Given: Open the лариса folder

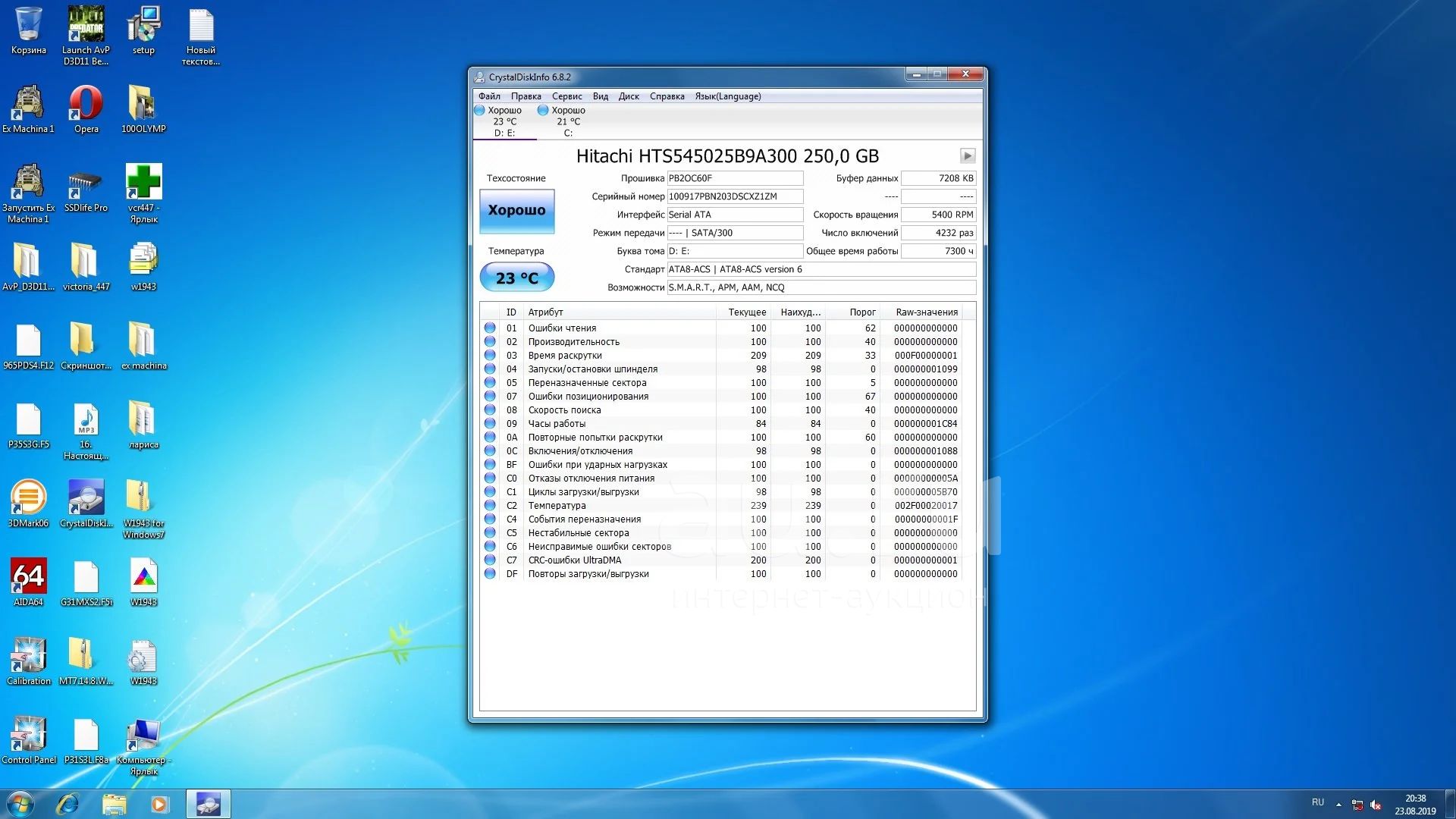Looking at the screenshot, I should [x=143, y=425].
